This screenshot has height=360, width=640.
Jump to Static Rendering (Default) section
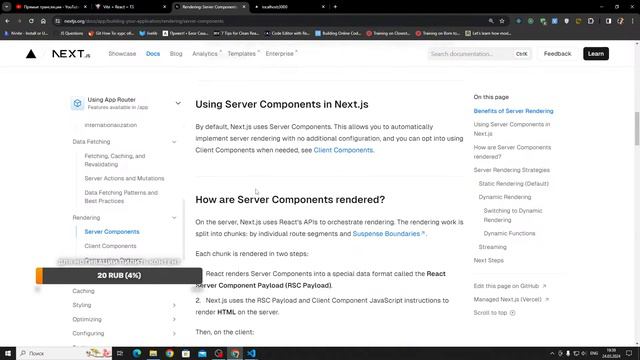(x=513, y=184)
